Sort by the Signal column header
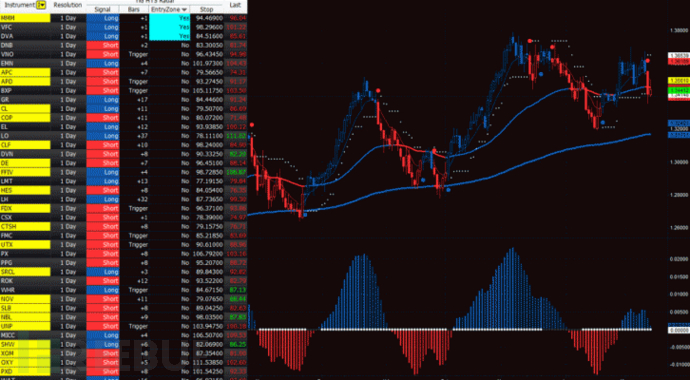The image size is (690, 380). coord(103,9)
